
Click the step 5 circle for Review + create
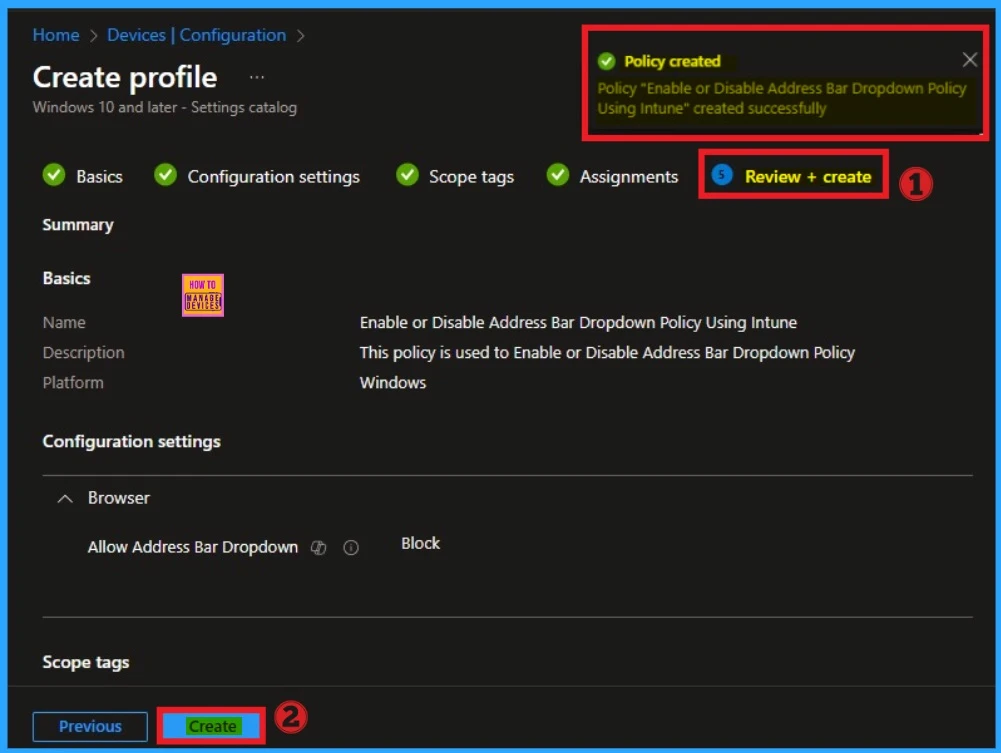(x=722, y=175)
